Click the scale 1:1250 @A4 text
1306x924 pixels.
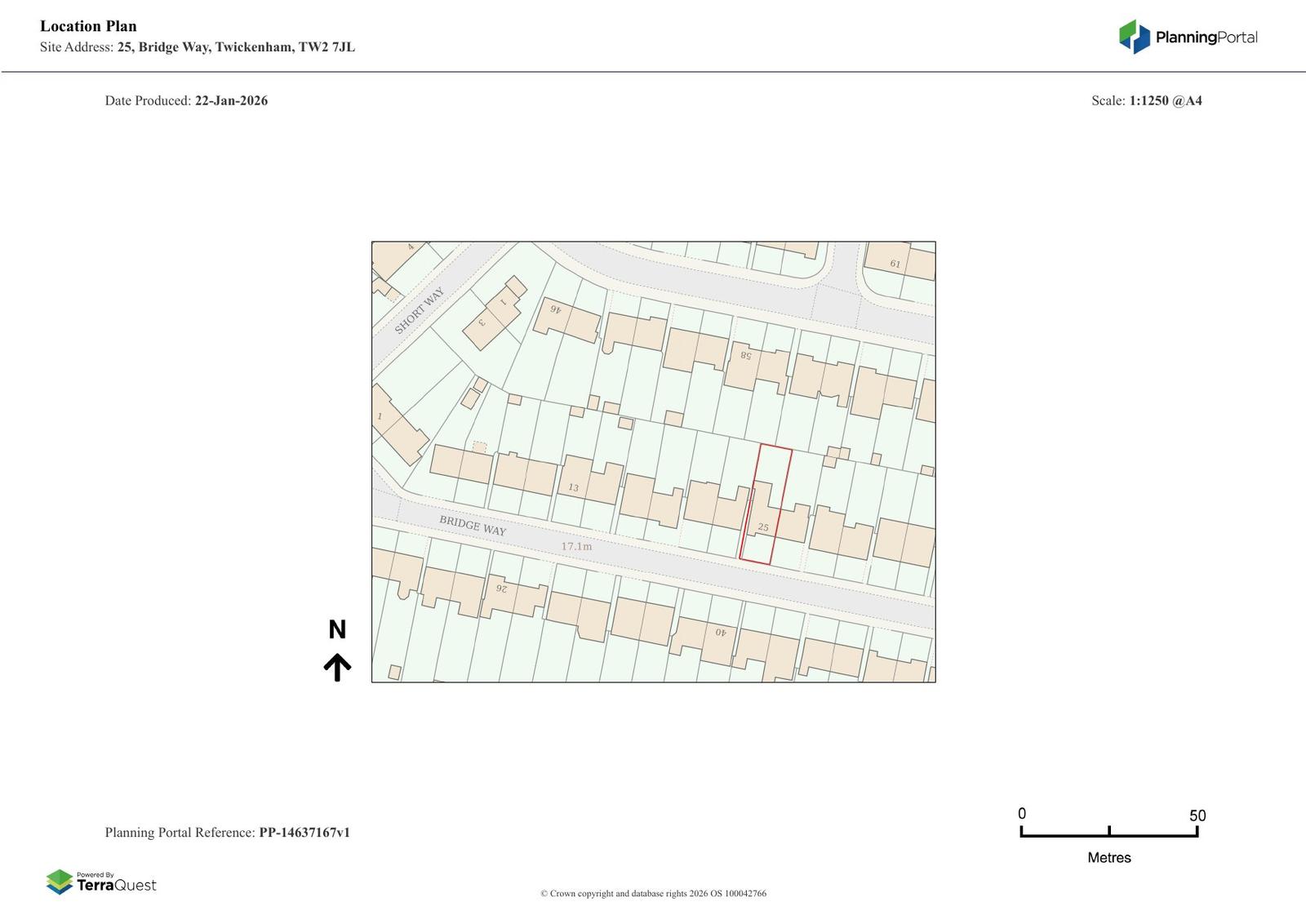click(1165, 101)
